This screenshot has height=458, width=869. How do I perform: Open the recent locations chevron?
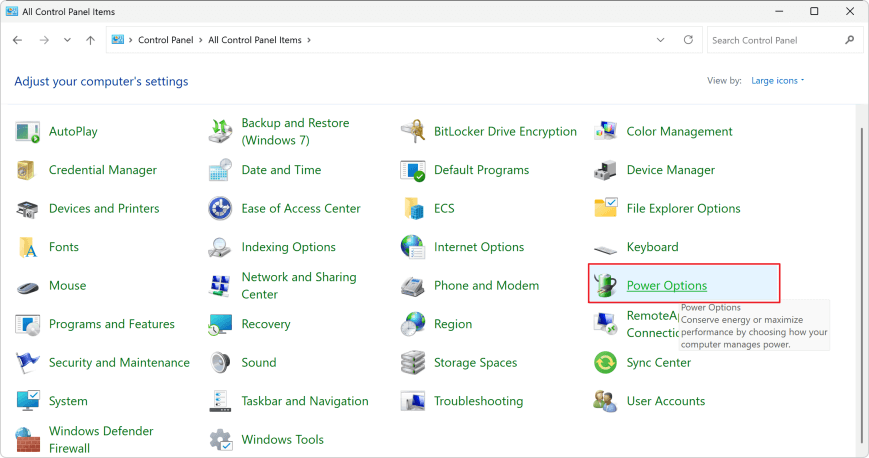(67, 40)
